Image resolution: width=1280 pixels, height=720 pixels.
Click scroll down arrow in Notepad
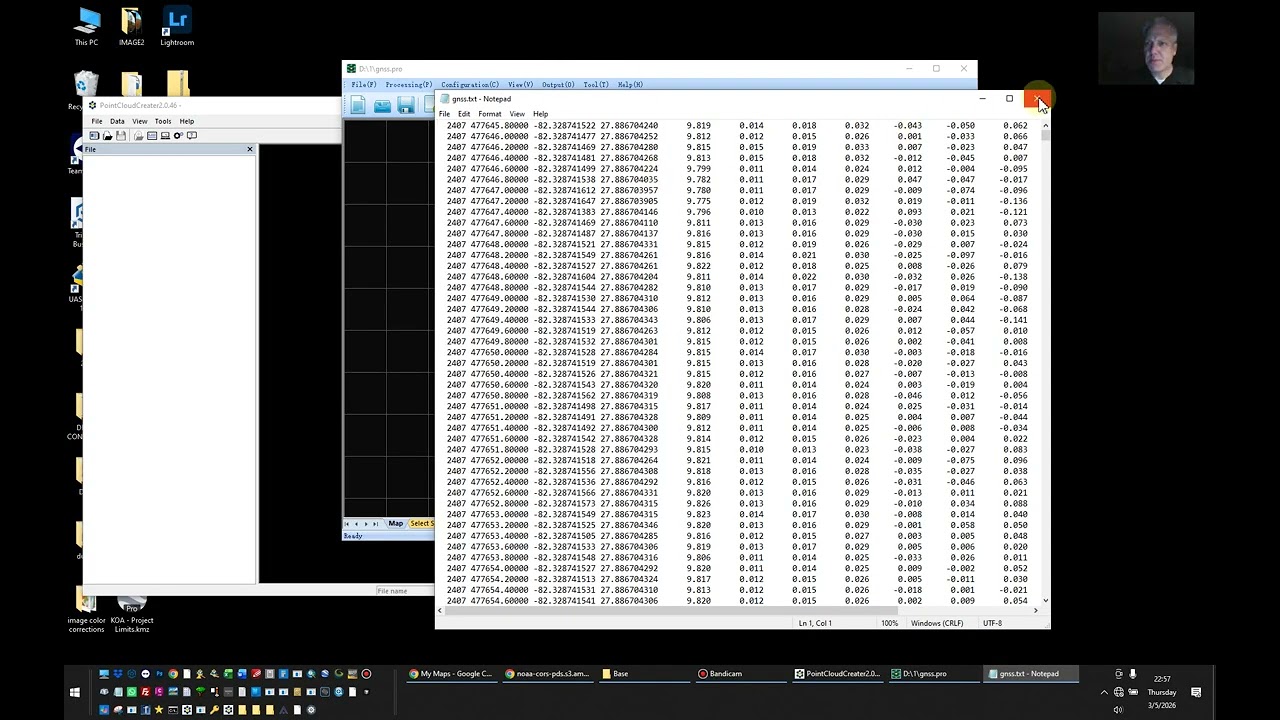pos(1045,602)
